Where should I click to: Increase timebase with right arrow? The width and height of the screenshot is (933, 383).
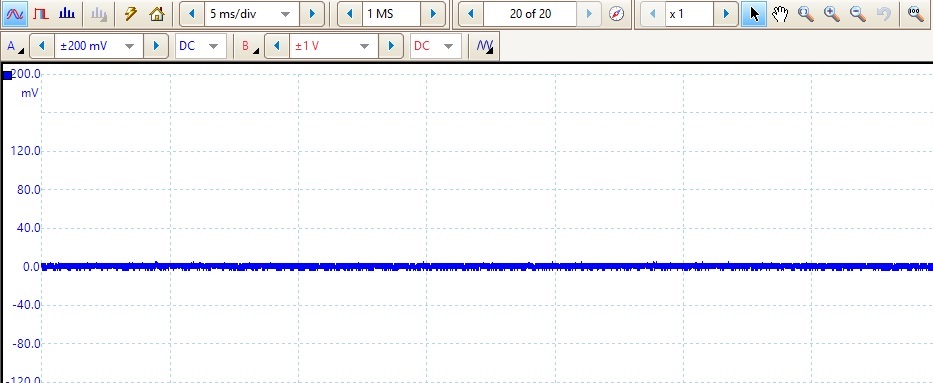point(312,14)
